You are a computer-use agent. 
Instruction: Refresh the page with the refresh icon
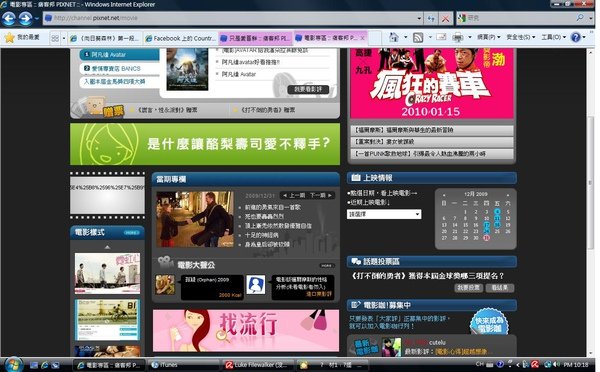432,18
